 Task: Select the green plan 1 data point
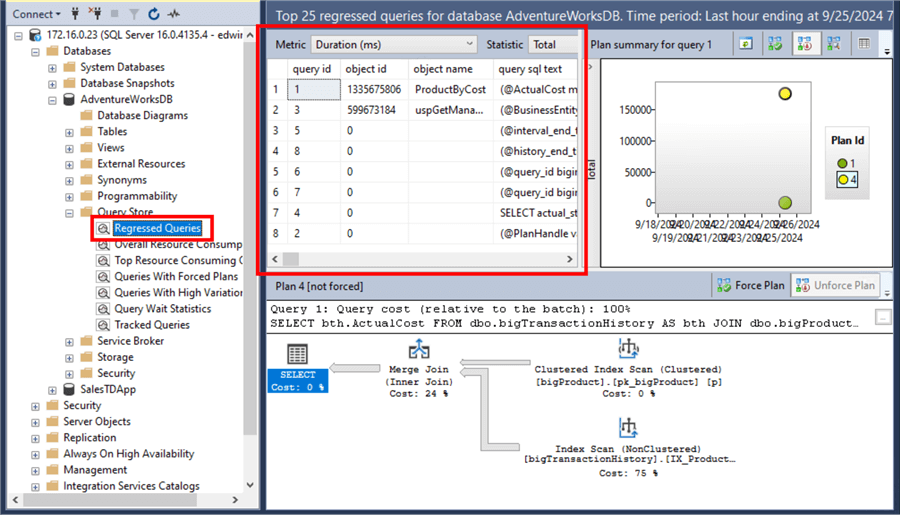pyautogui.click(x=785, y=202)
